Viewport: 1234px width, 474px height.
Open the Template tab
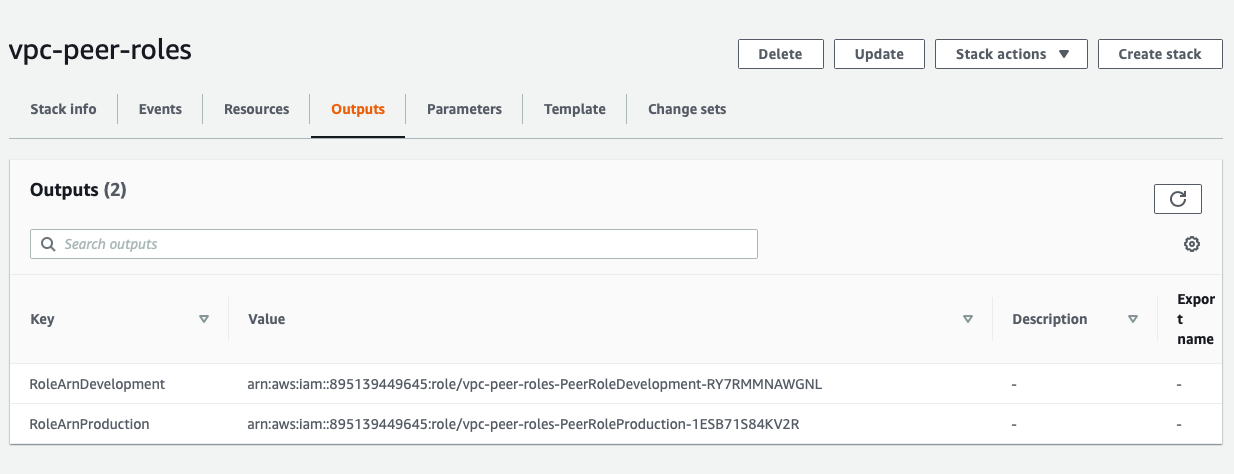point(574,109)
